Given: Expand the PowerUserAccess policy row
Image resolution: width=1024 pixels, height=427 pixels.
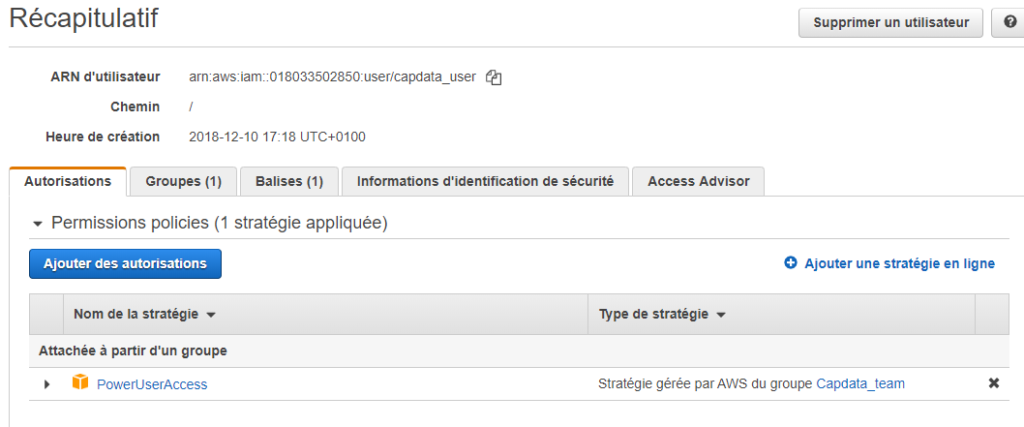Looking at the screenshot, I should click(46, 385).
